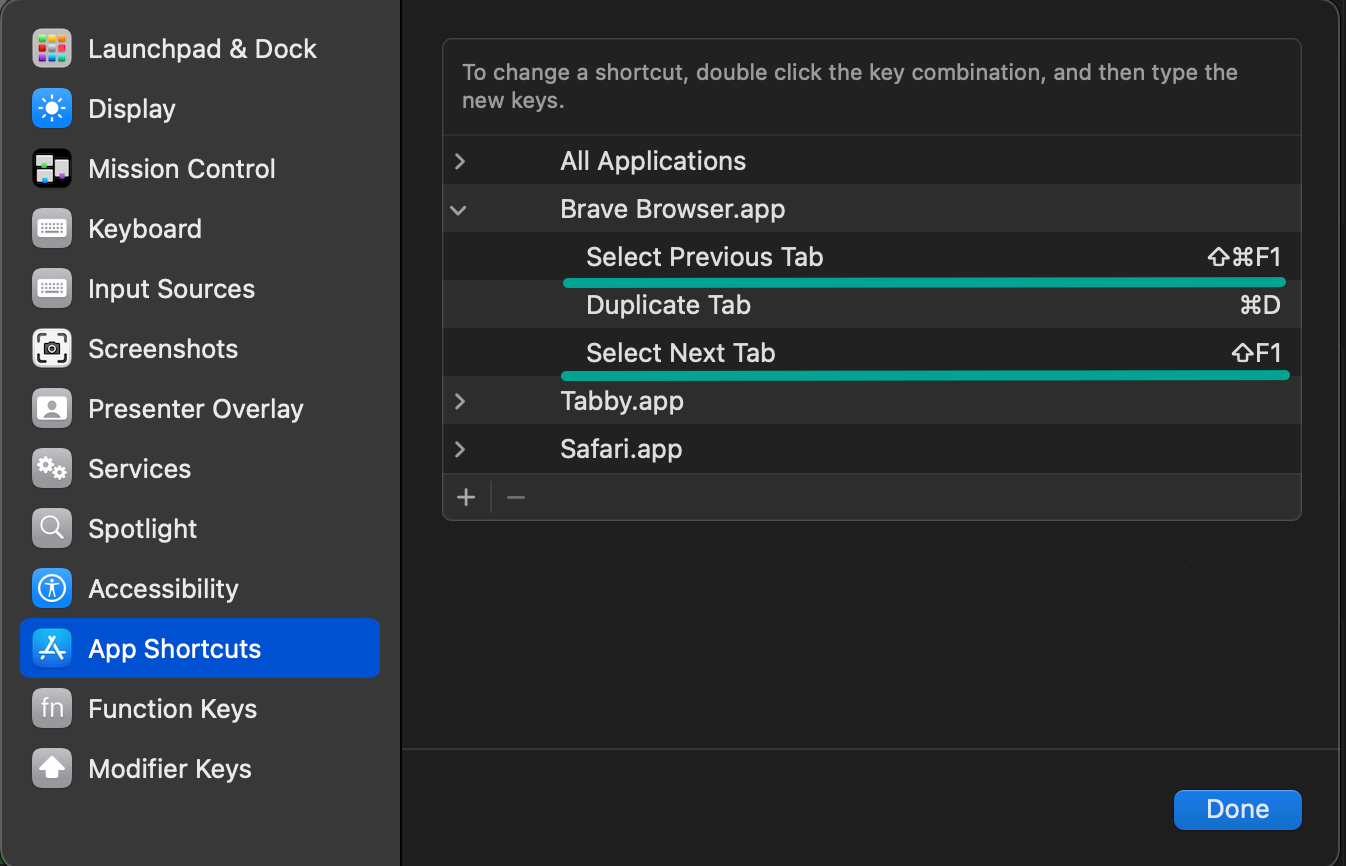Click the Safari.app label
Screen dimensions: 1346x866
[x=621, y=449]
